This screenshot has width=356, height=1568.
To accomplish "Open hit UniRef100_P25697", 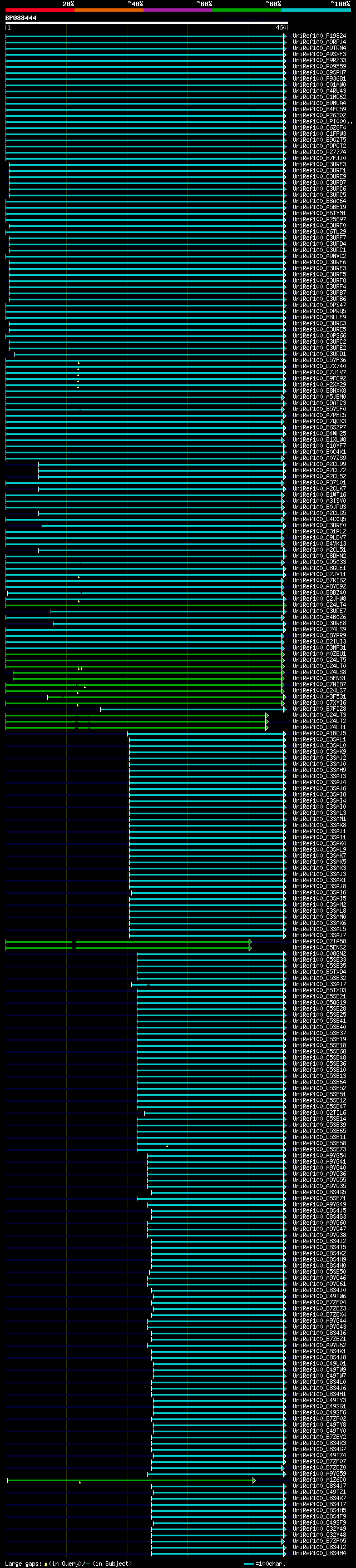I will click(x=319, y=219).
